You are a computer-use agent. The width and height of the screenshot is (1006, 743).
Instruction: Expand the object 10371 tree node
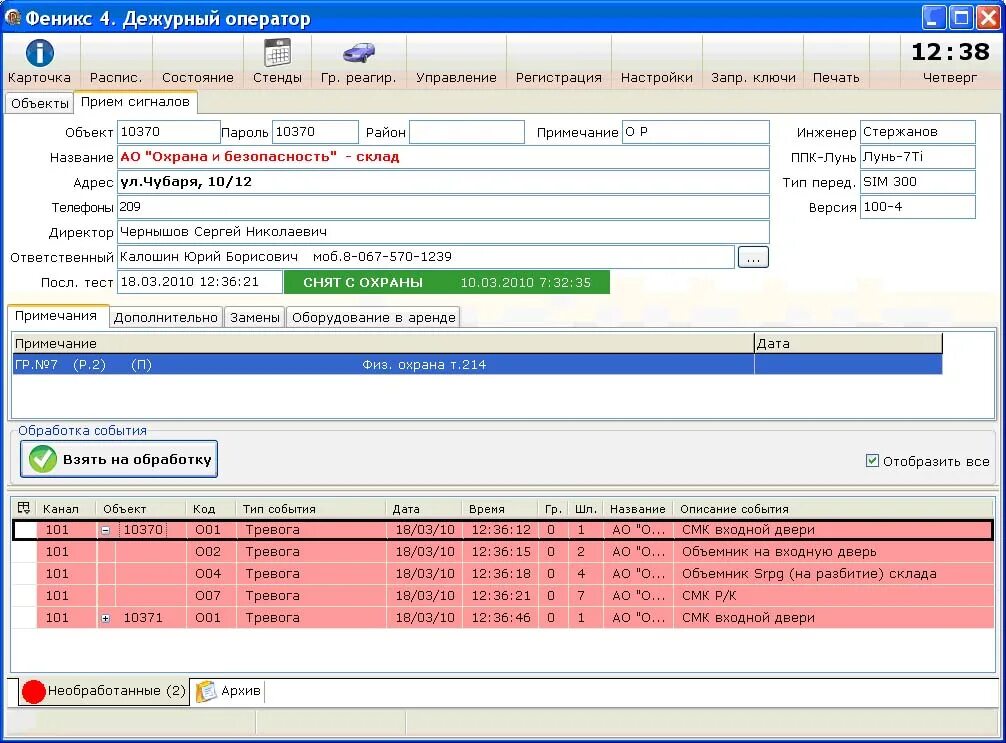click(x=106, y=619)
